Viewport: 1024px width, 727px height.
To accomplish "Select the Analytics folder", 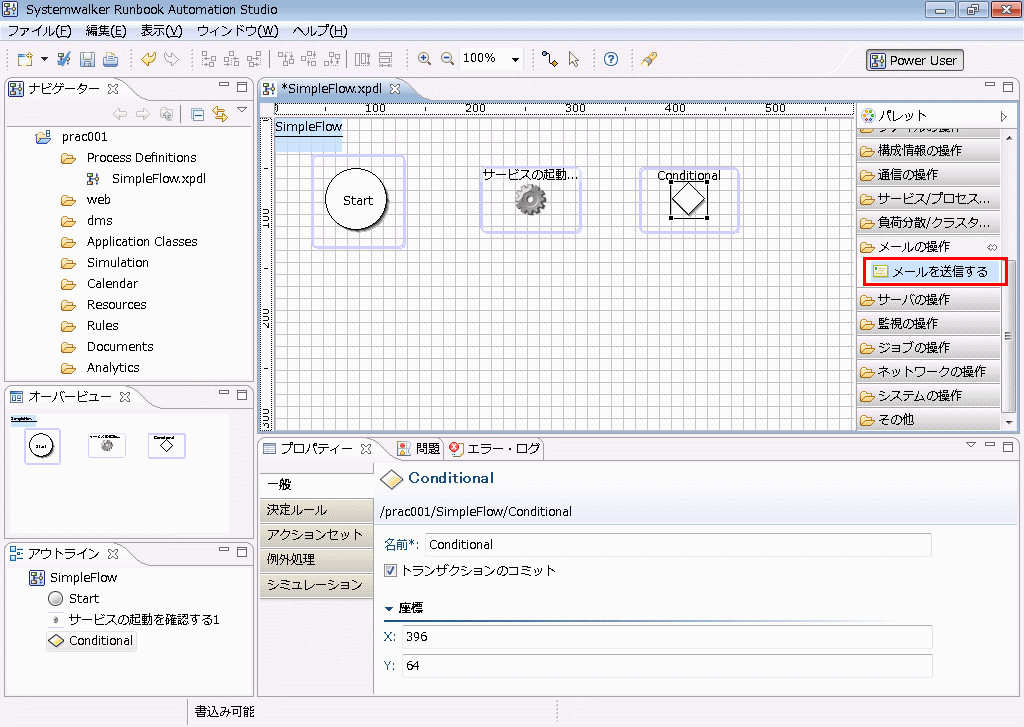I will coord(113,368).
